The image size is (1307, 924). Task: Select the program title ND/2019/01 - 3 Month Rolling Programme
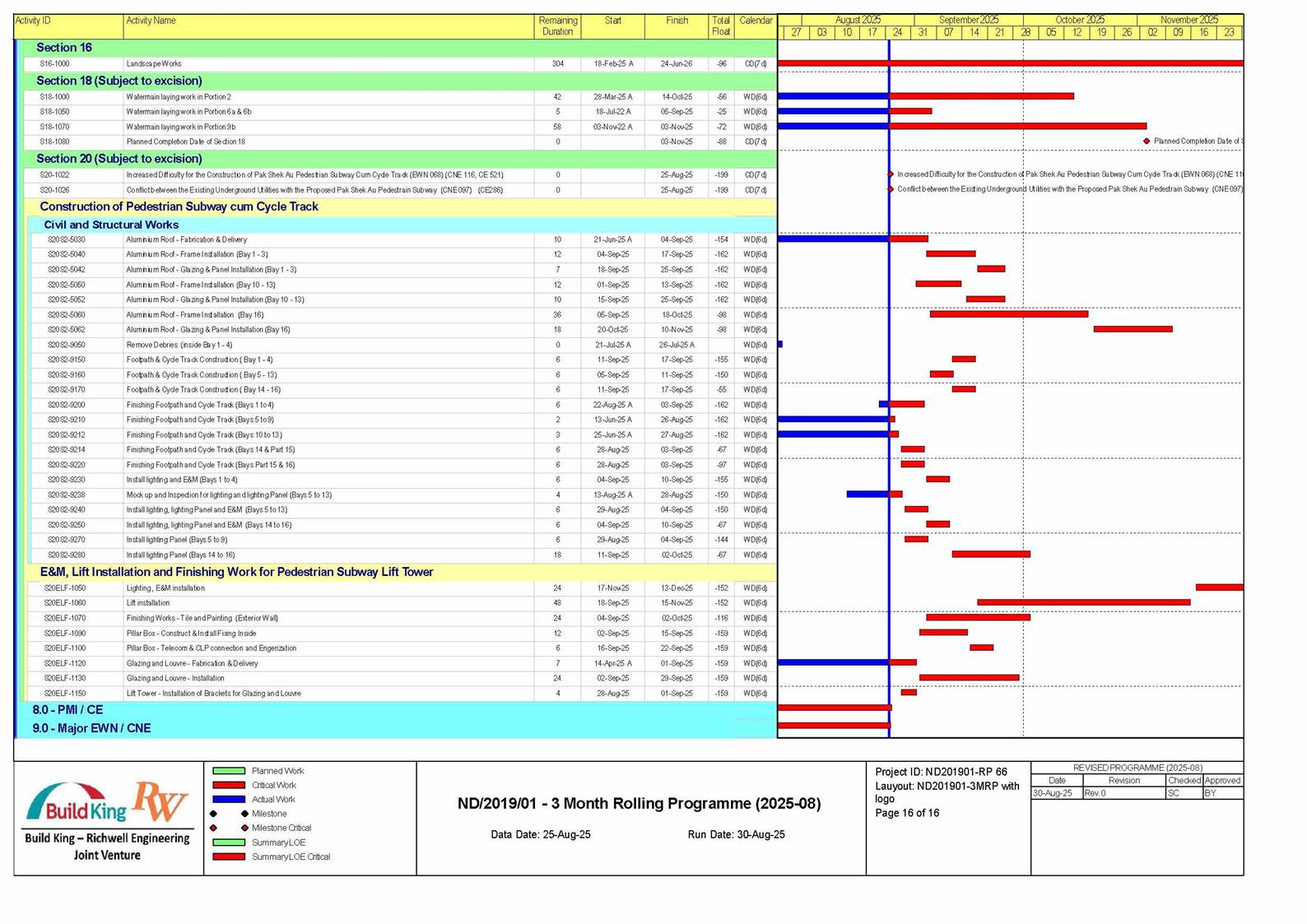(x=639, y=803)
